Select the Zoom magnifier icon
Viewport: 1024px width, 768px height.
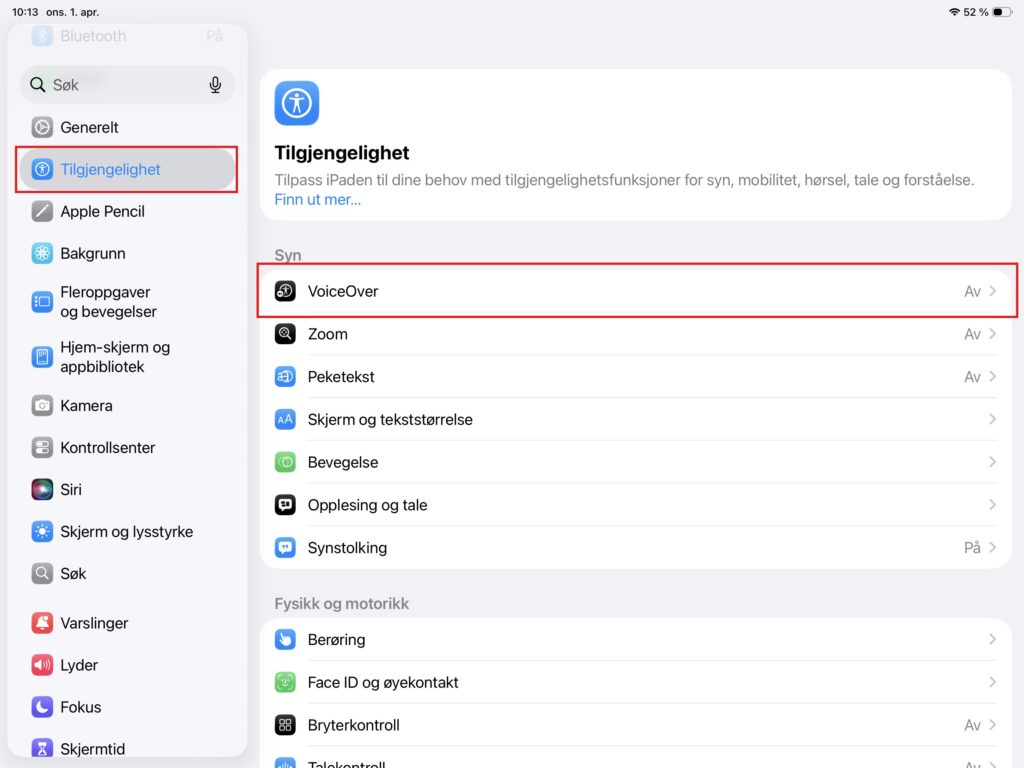(x=285, y=334)
